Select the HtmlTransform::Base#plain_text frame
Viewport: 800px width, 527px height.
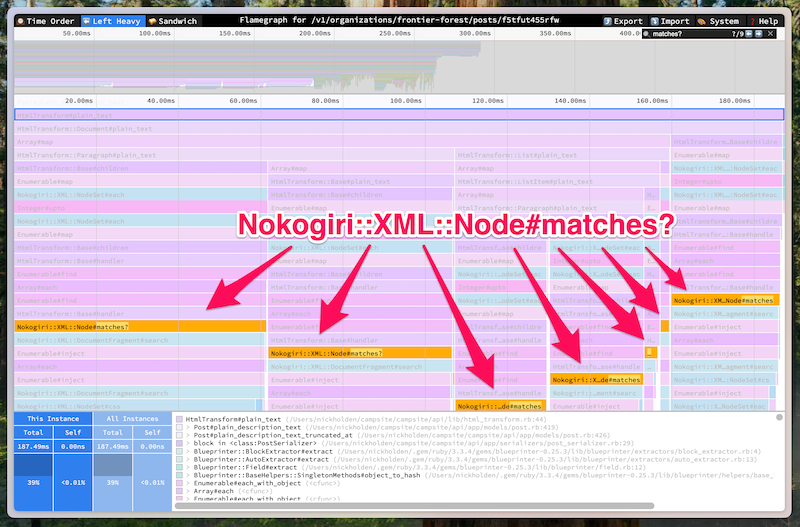361,182
